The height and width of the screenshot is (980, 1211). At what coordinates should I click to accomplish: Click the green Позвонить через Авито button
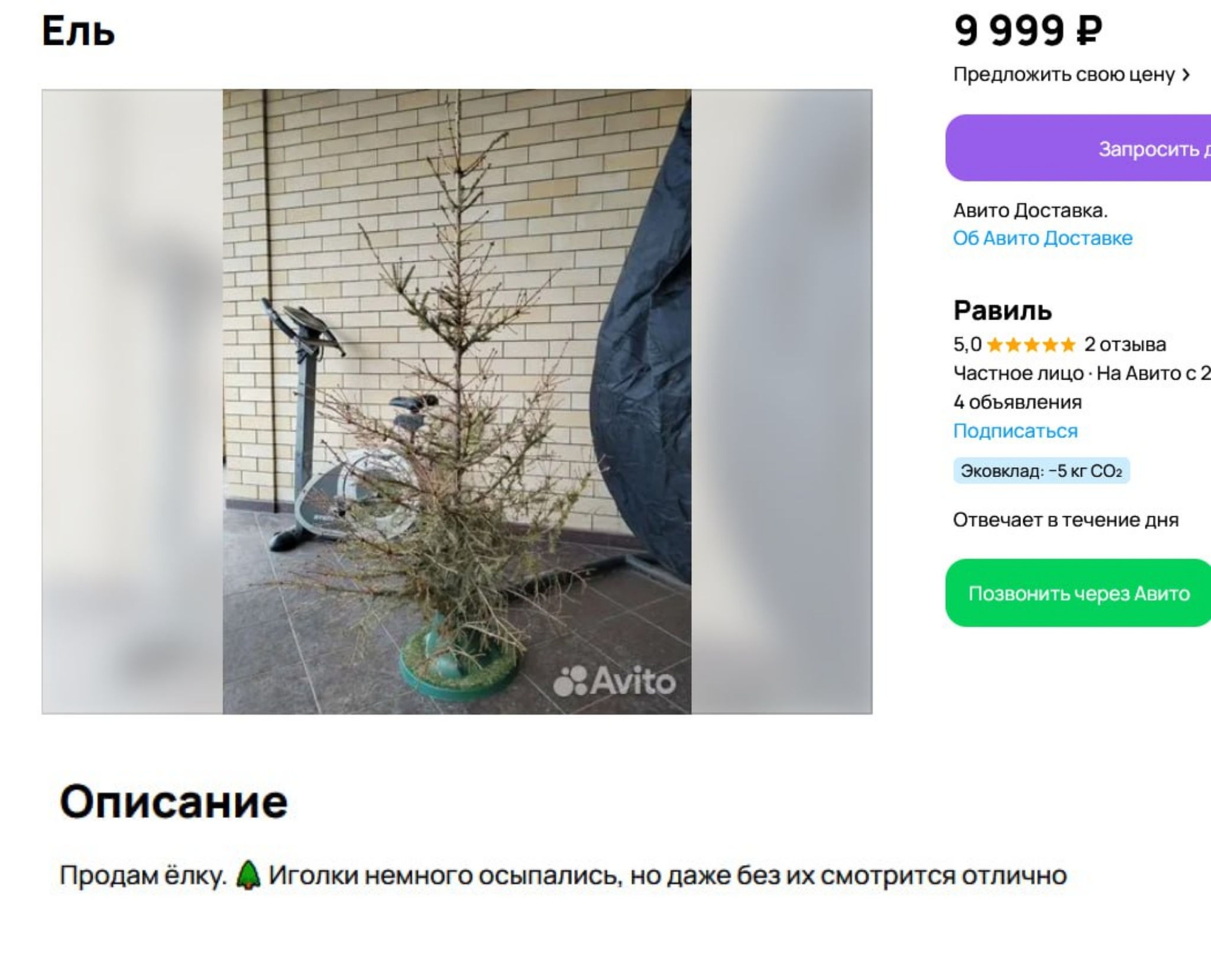pyautogui.click(x=1078, y=593)
